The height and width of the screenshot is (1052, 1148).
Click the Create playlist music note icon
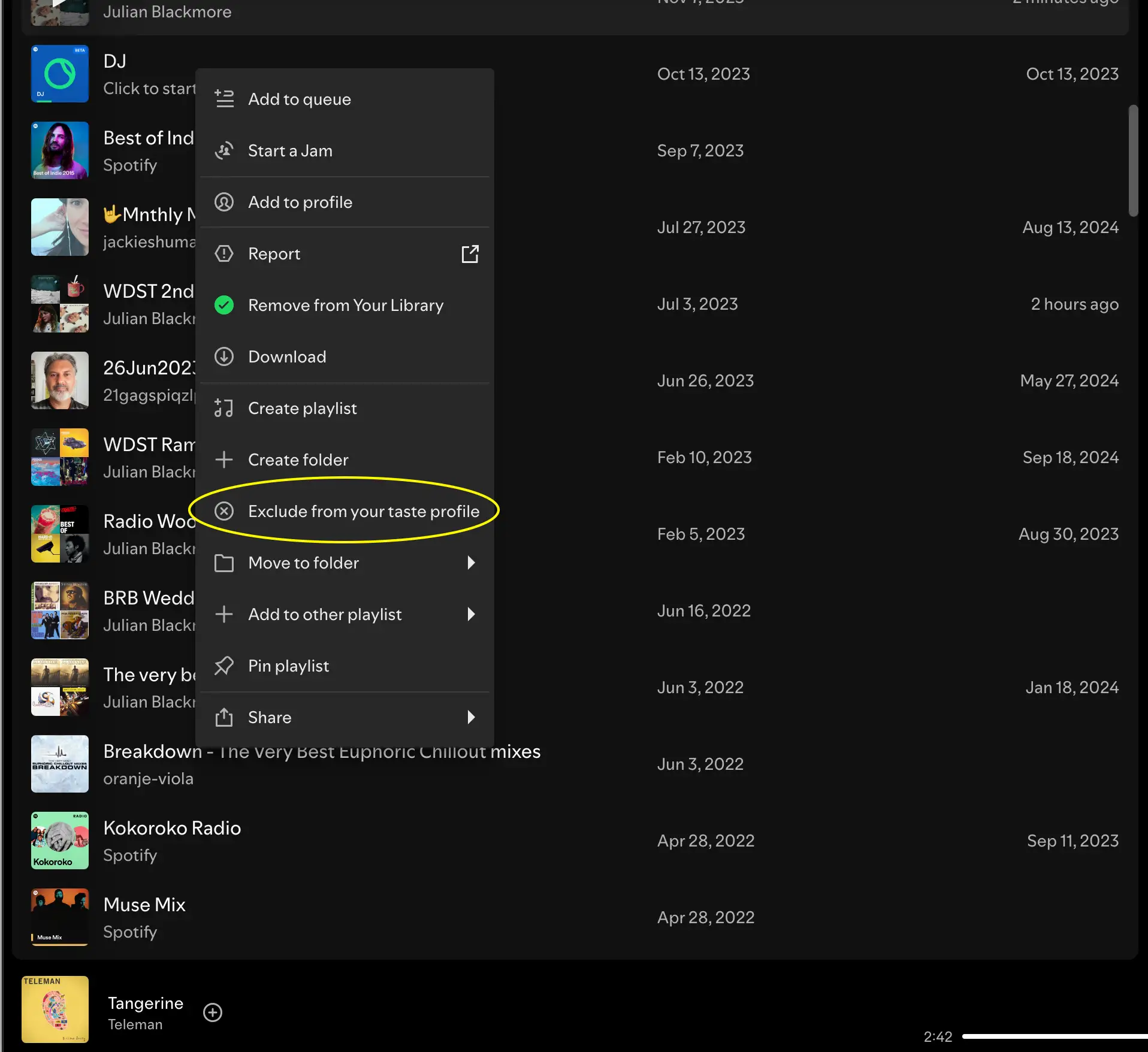pos(224,408)
